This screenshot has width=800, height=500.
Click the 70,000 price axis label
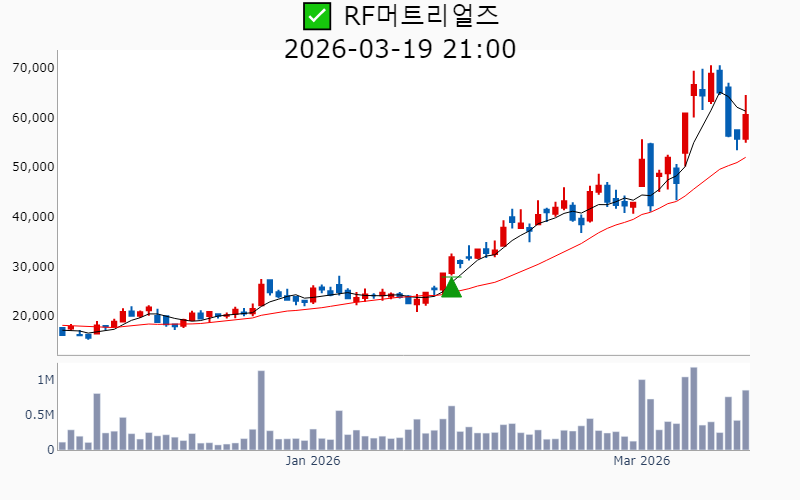(34, 68)
